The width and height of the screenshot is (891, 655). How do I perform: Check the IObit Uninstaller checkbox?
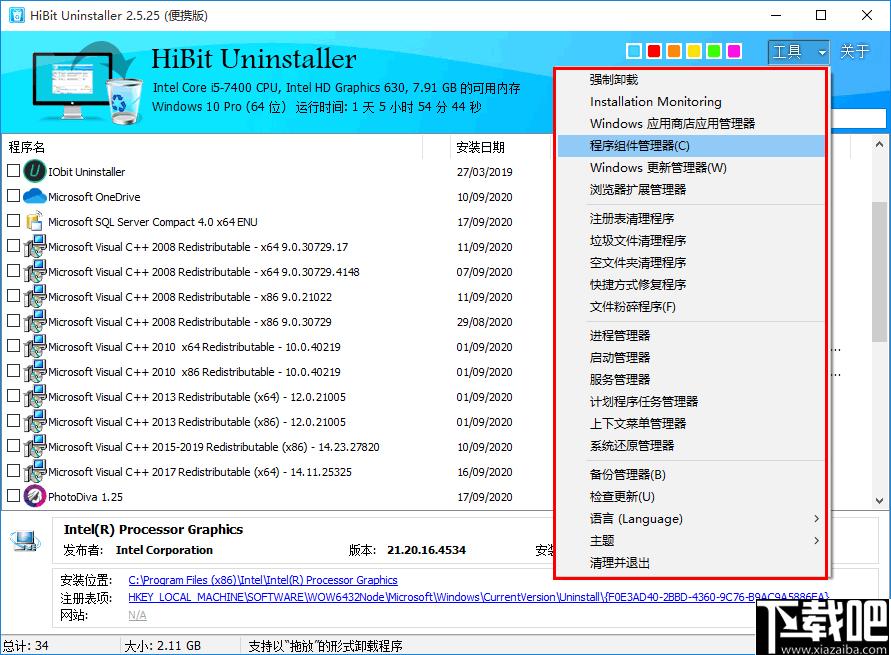[13, 171]
